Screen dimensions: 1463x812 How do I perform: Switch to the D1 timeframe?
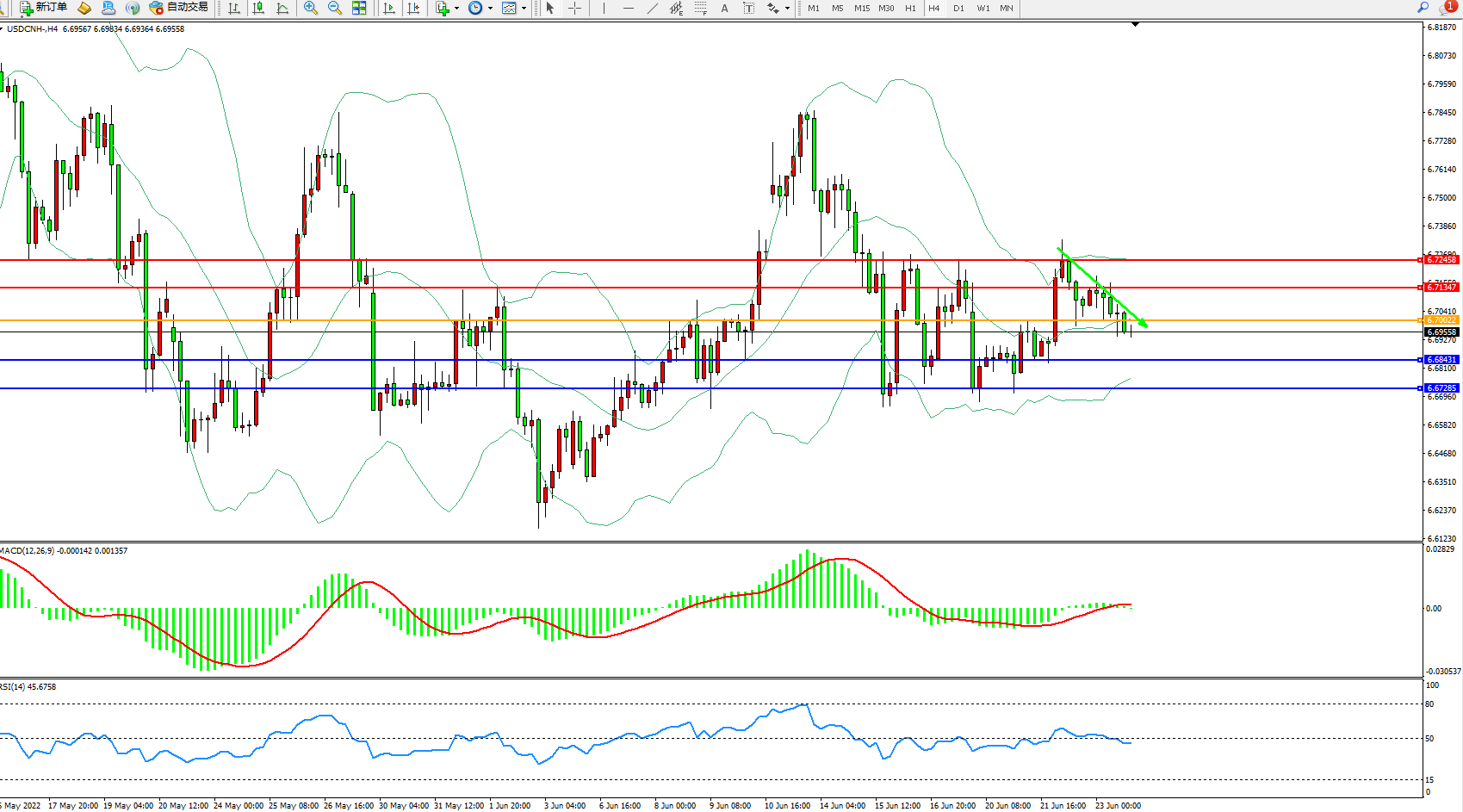coord(958,8)
